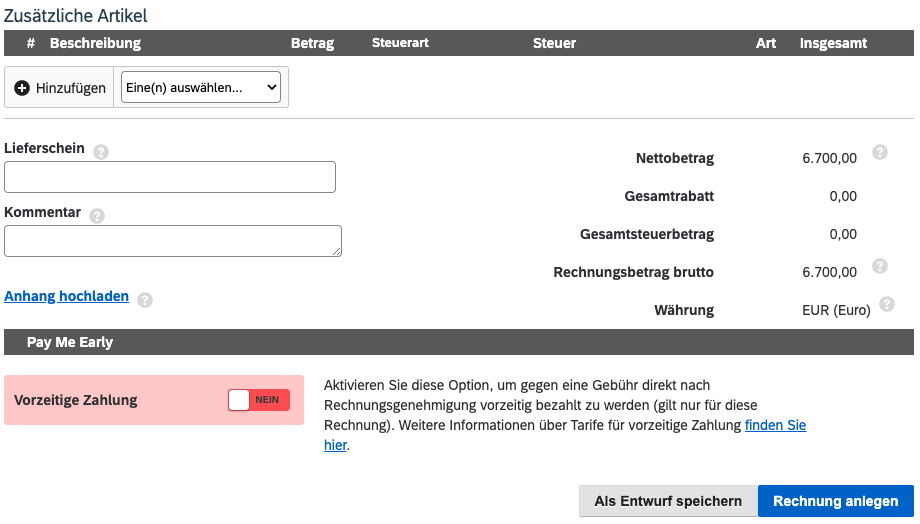Click the Gesamtsteuerbetrag value 0,00
The width and height of the screenshot is (920, 524).
click(843, 234)
